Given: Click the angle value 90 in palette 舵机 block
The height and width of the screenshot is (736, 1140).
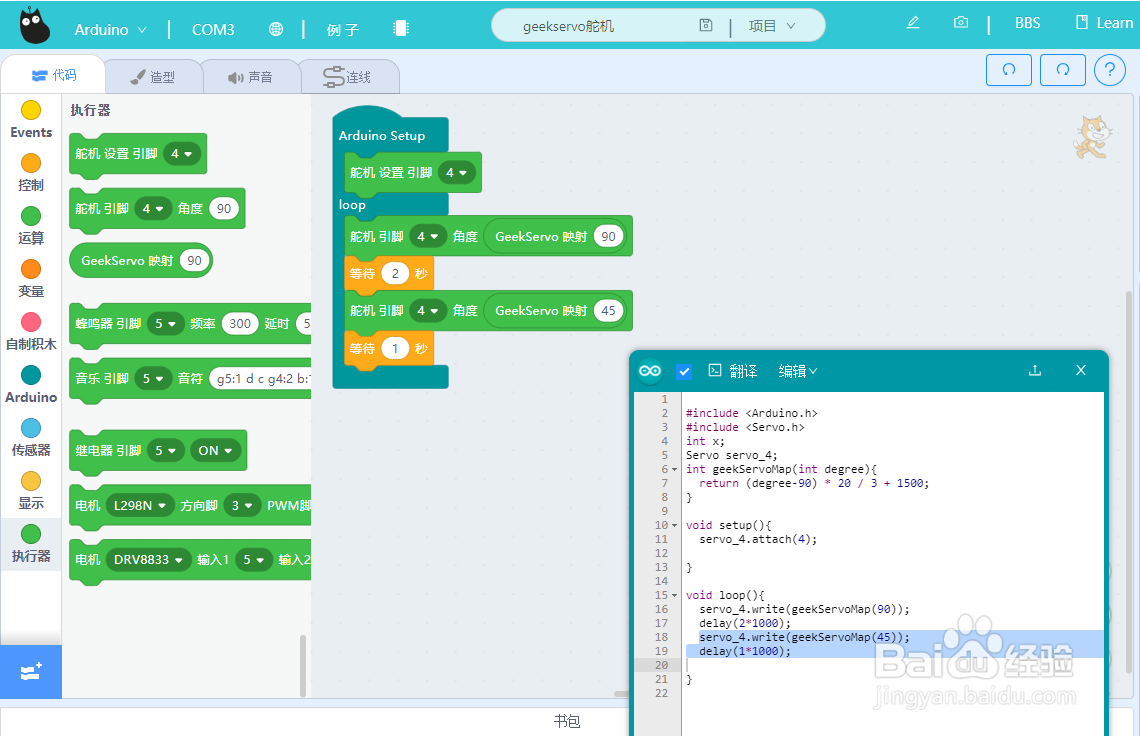Looking at the screenshot, I should coord(224,209).
